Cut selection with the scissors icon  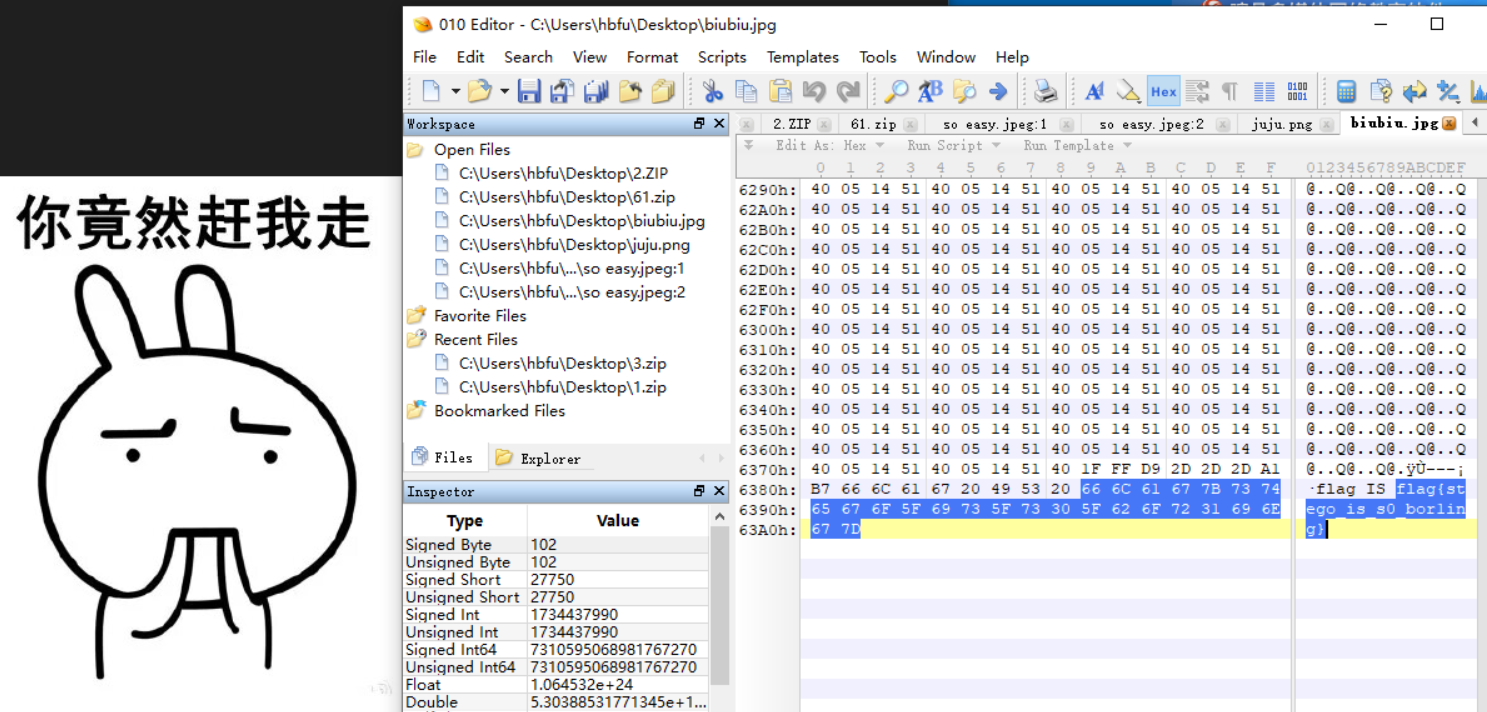(x=712, y=92)
